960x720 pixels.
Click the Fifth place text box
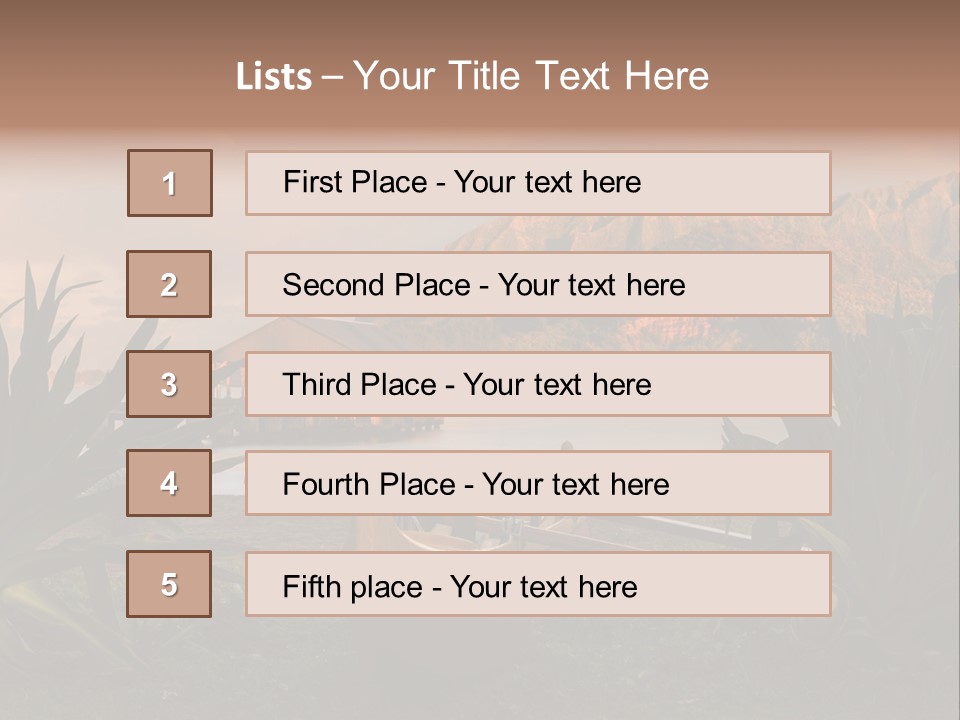[x=538, y=584]
